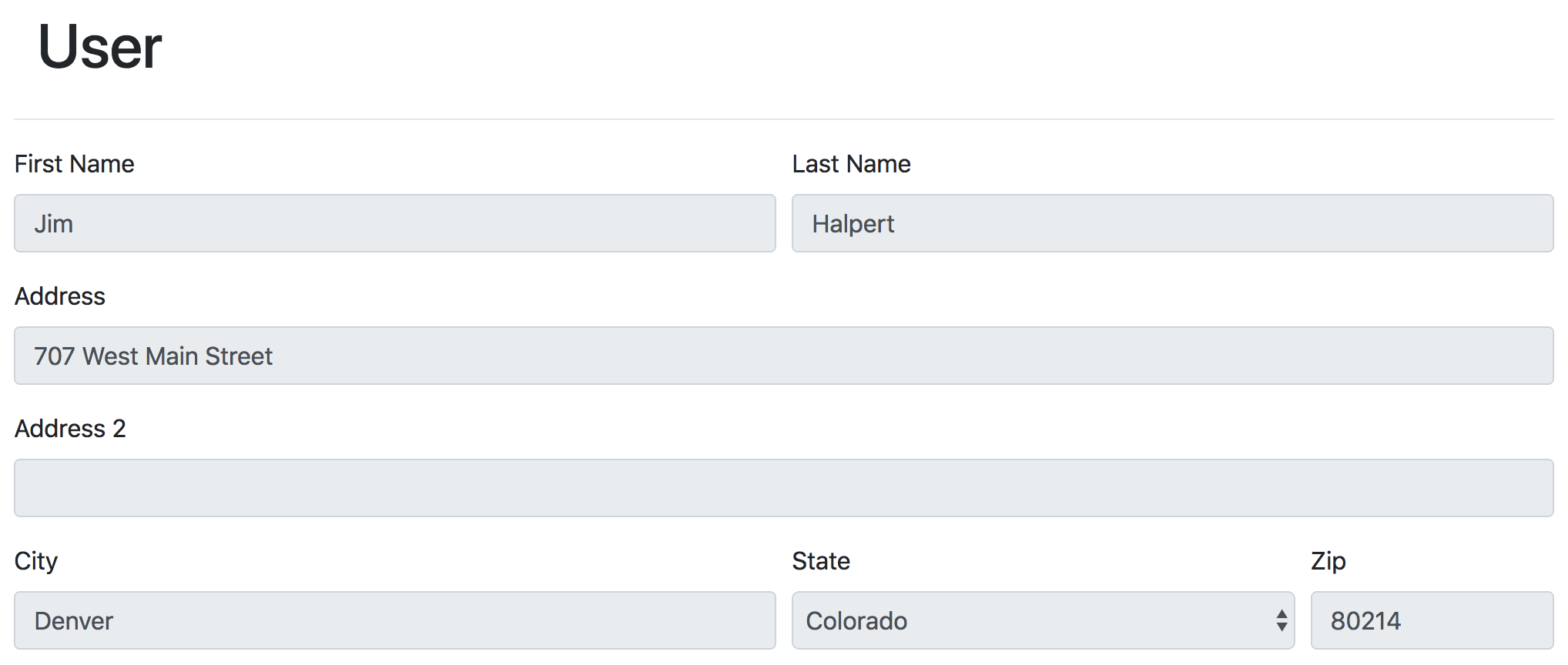Click the up triangle on State selector
Screen dimensions: 1568x665
pyautogui.click(x=1282, y=613)
